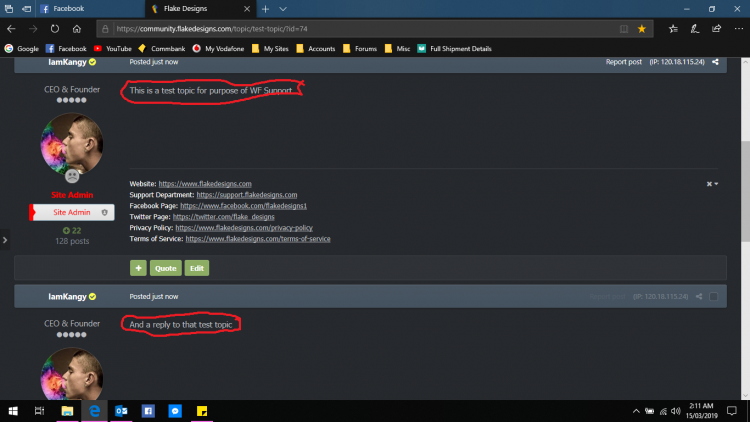Open the tab list dropdown chevron
This screenshot has width=750, height=422.
281,8
